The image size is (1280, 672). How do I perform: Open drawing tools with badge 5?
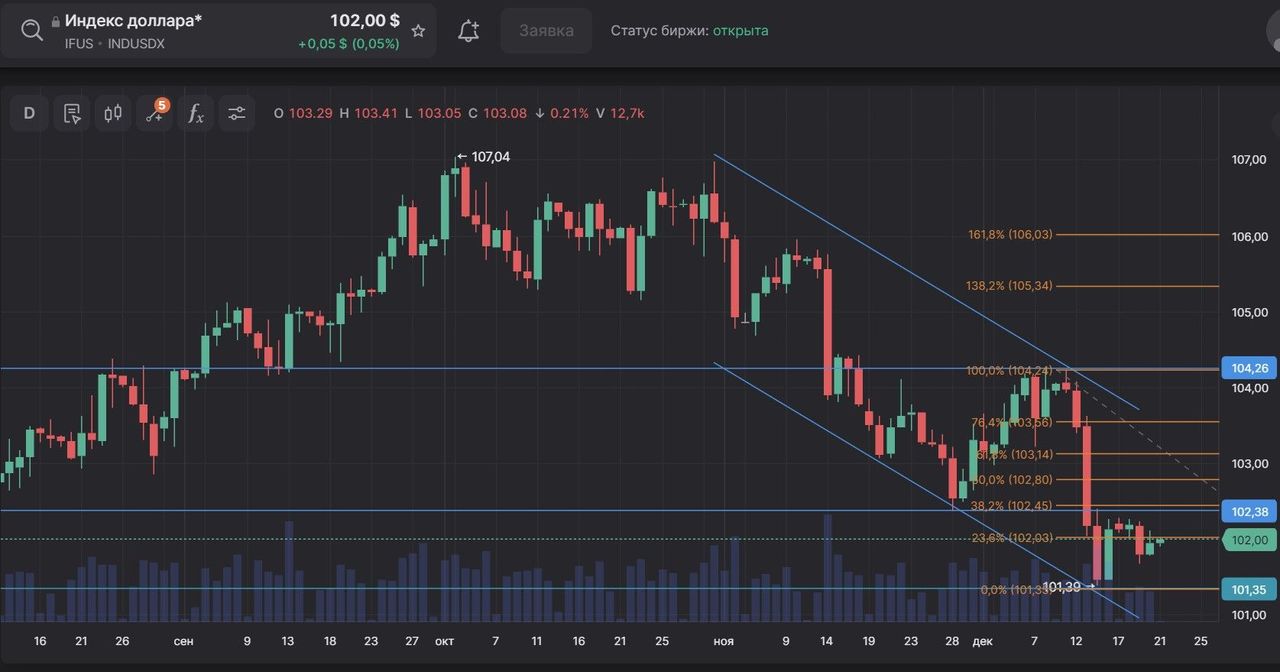(155, 113)
